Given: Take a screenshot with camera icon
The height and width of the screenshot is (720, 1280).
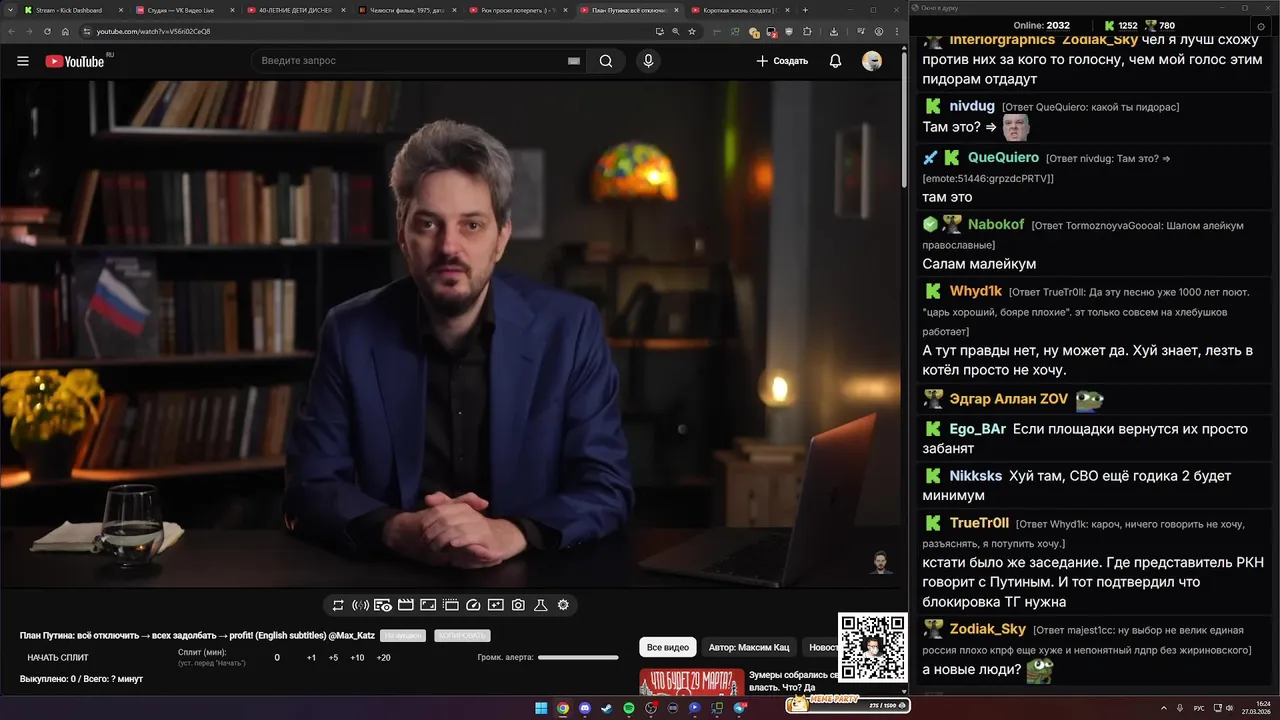Looking at the screenshot, I should (518, 605).
